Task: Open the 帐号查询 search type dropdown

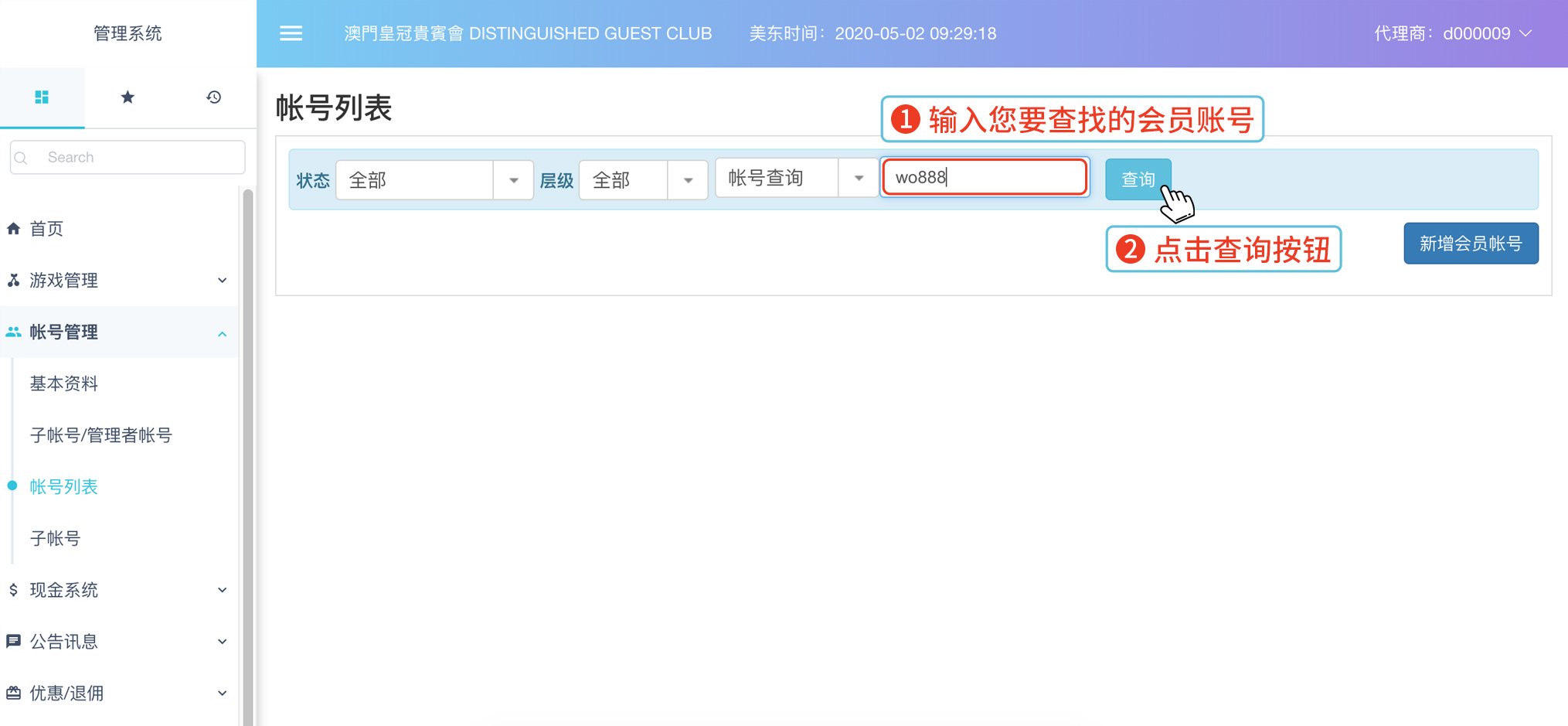Action: point(796,178)
